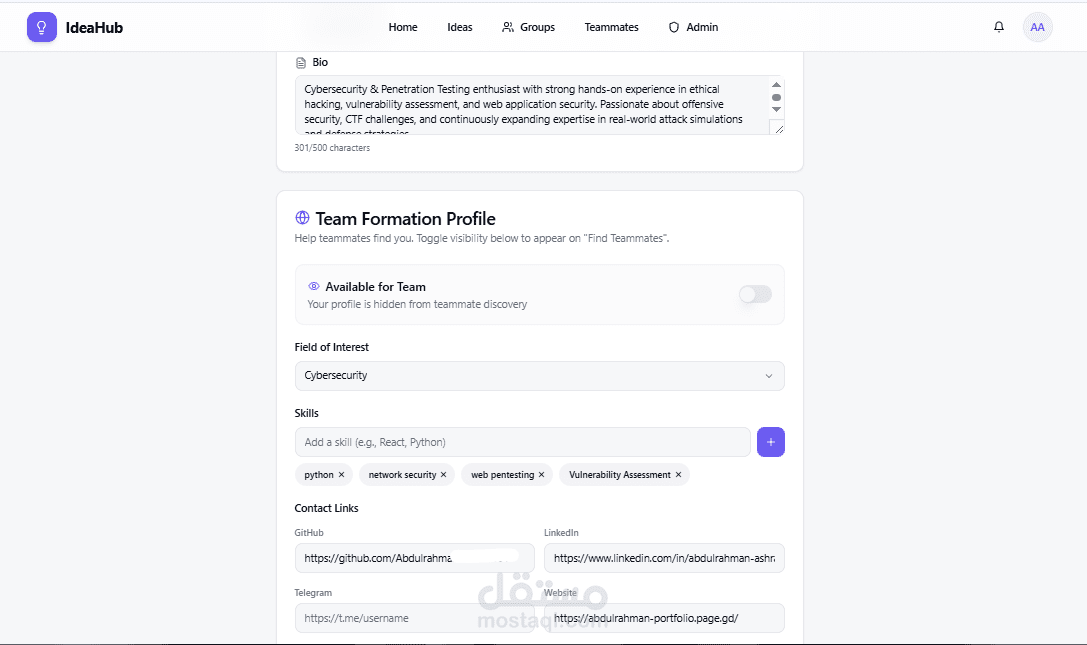Viewport: 1087px width, 645px height.
Task: Click the purple plus add-skill button
Action: [x=770, y=442]
